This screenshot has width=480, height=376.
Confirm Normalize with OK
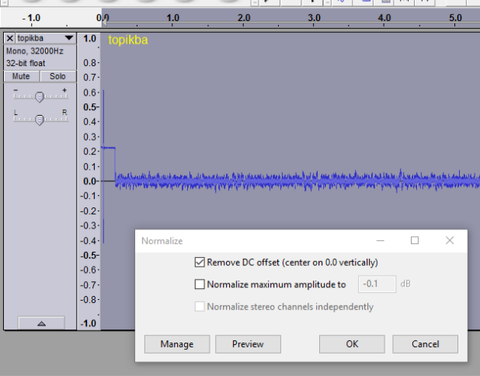point(352,344)
